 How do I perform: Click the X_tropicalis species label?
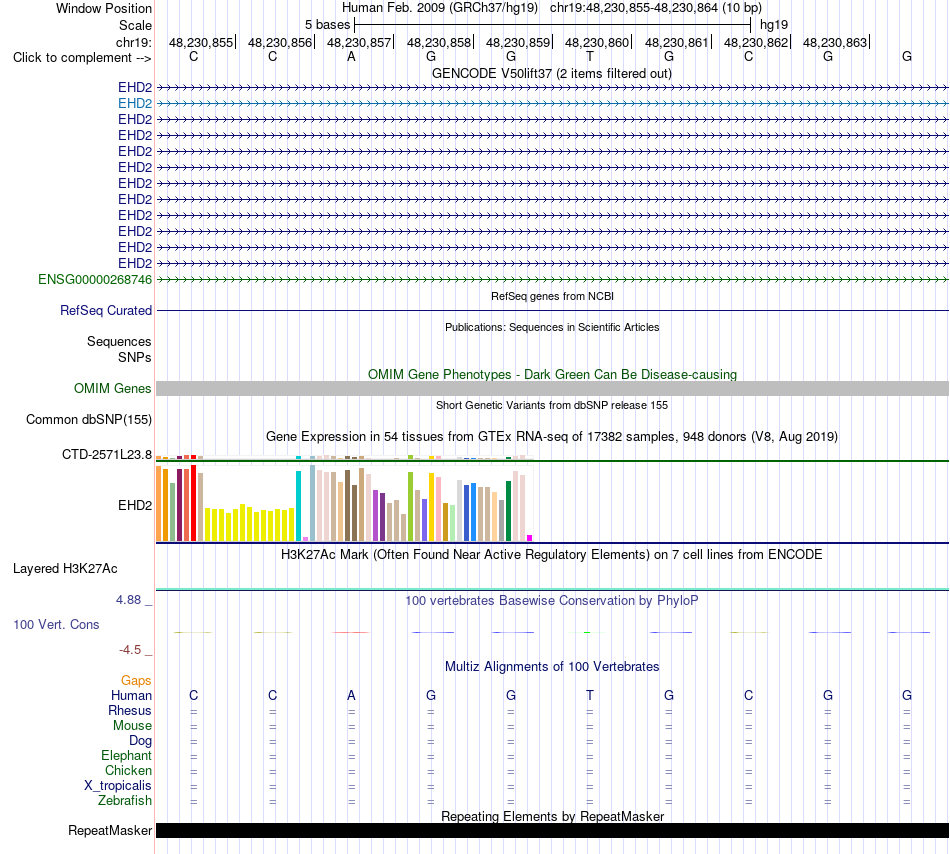(118, 785)
